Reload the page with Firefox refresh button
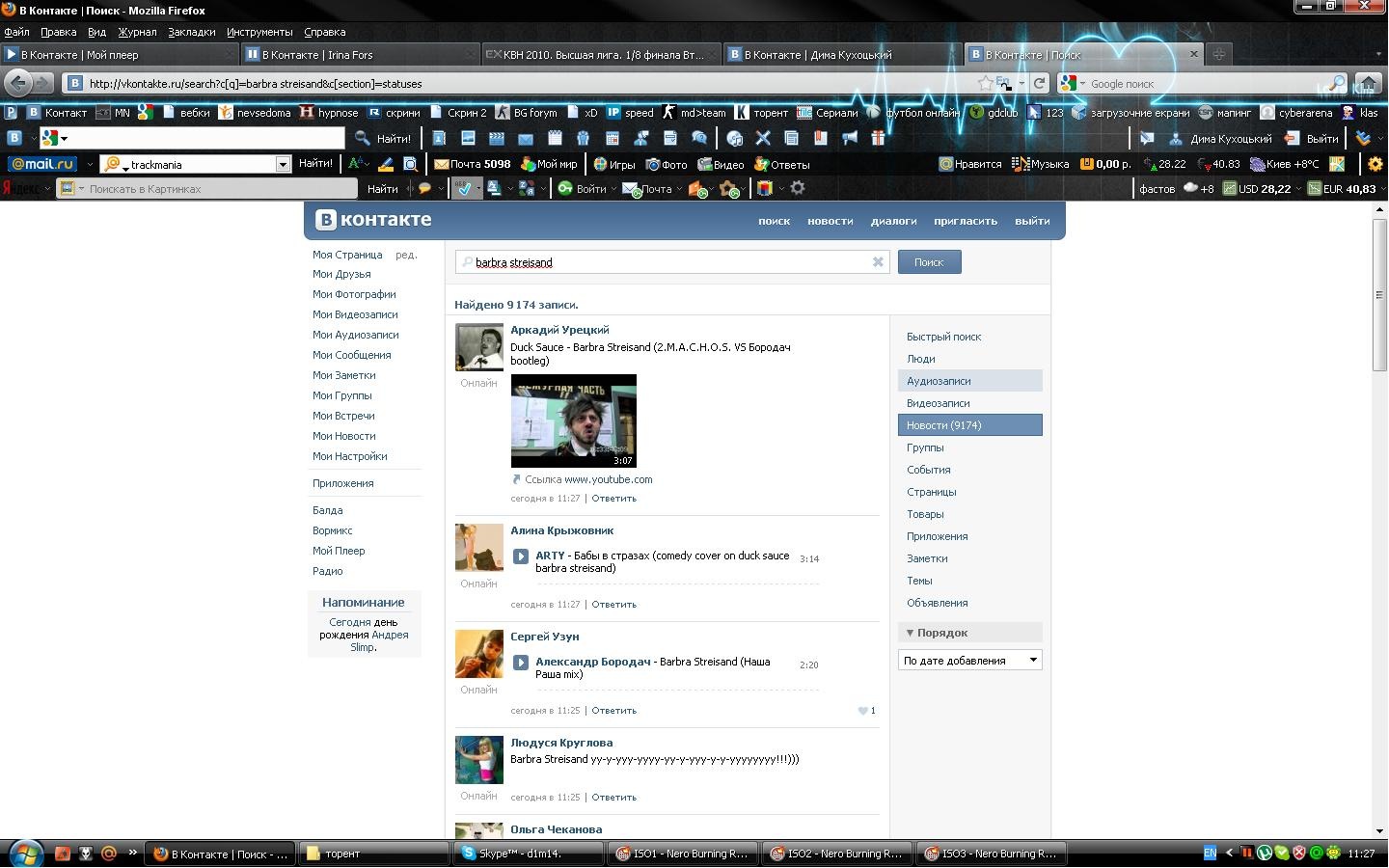 [x=1039, y=83]
